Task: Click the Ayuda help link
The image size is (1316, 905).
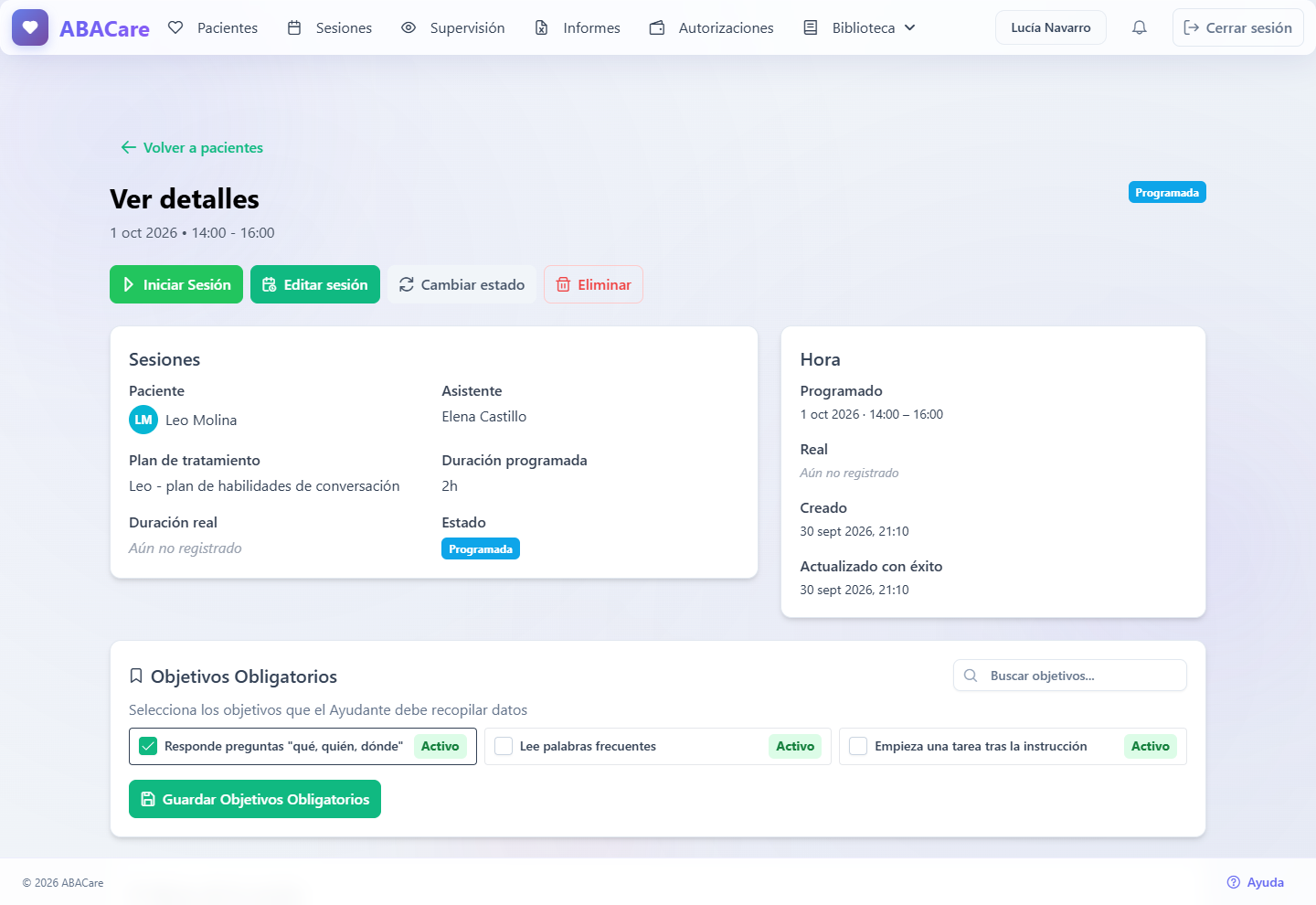Action: pyautogui.click(x=1256, y=882)
